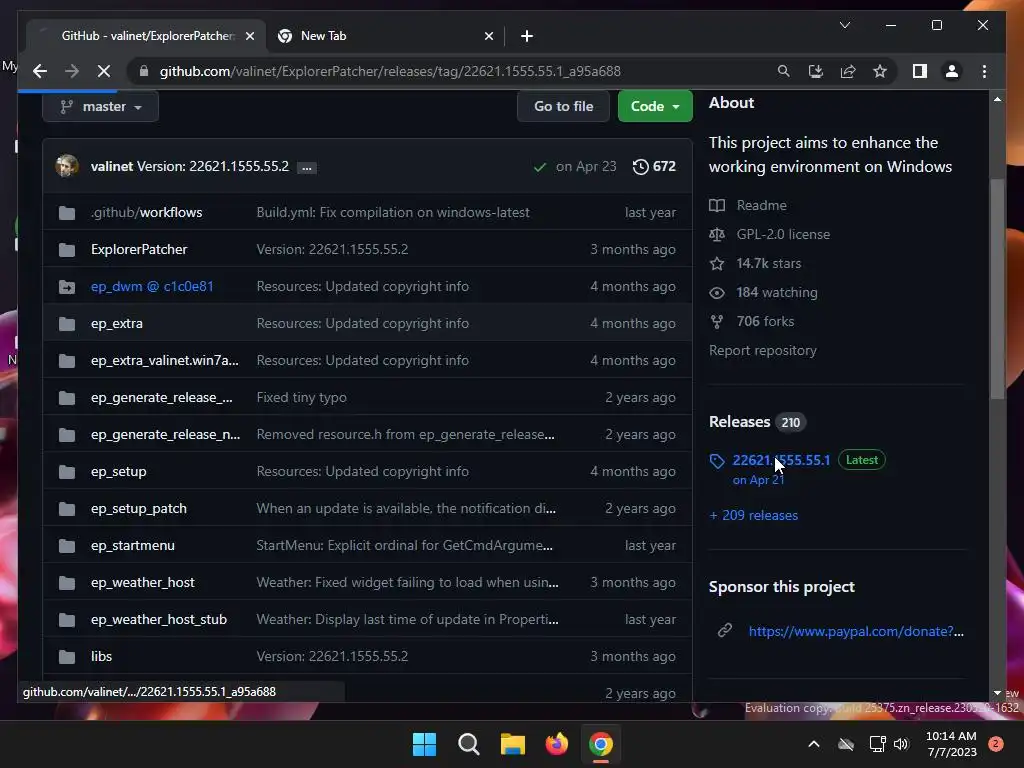The image size is (1024, 768).
Task: Open the ep_extra folder
Action: (x=117, y=323)
